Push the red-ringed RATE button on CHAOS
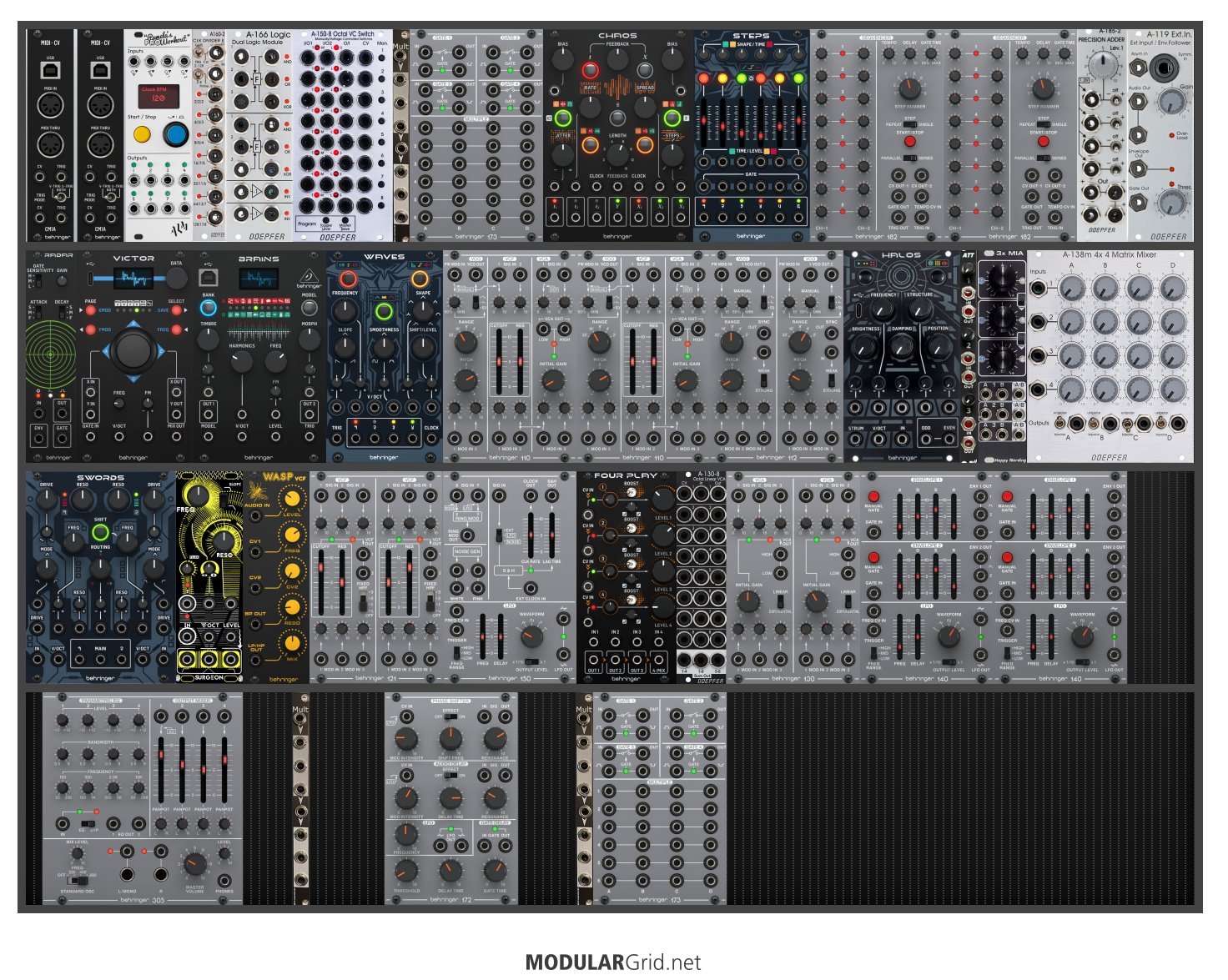Image resolution: width=1228 pixels, height=980 pixels. tap(590, 70)
